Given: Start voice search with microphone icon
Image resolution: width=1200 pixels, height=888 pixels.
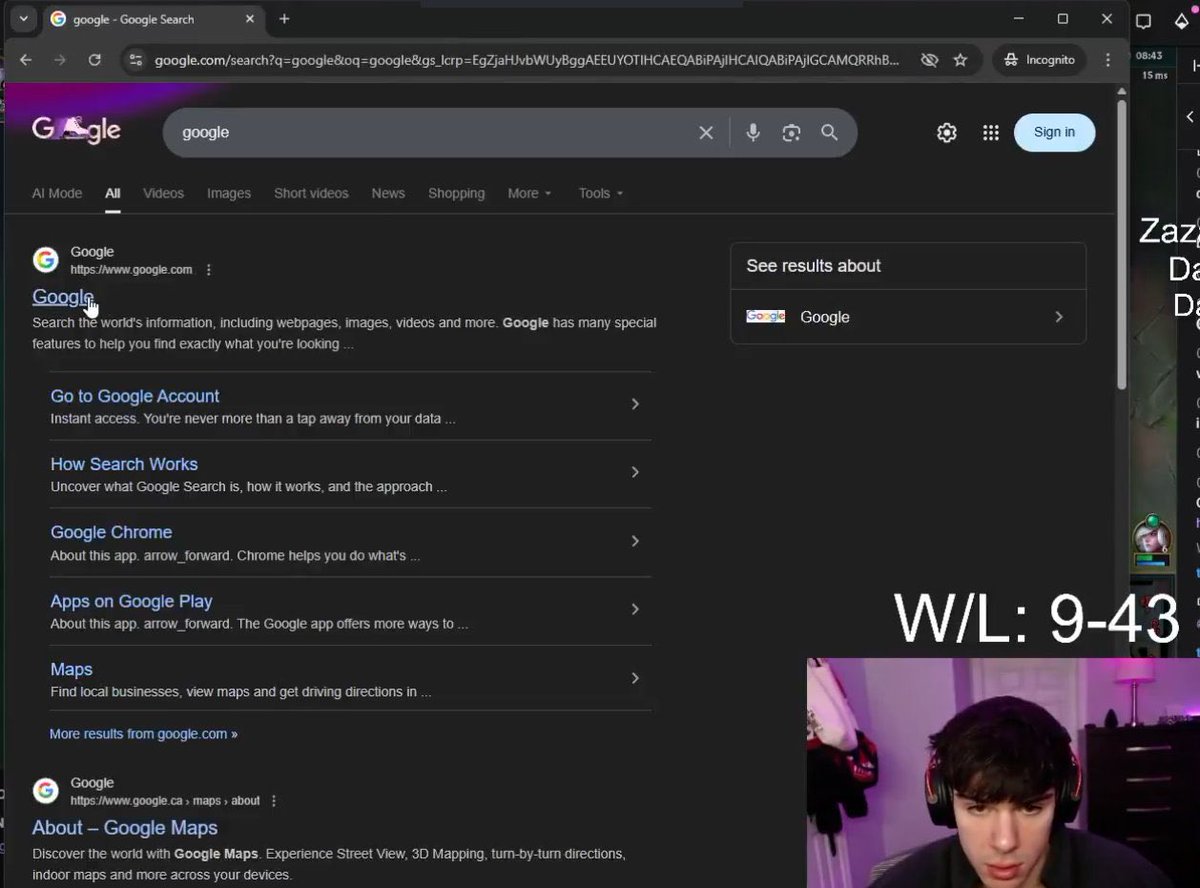Looking at the screenshot, I should [753, 133].
